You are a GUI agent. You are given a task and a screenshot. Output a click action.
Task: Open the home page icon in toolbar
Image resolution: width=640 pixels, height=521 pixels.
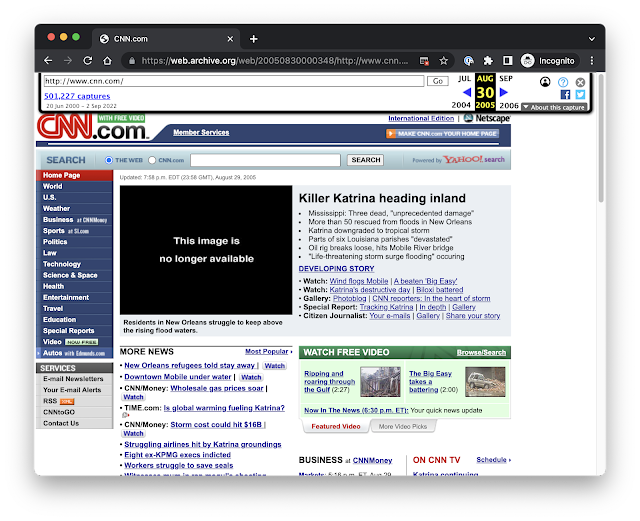[x=107, y=61]
